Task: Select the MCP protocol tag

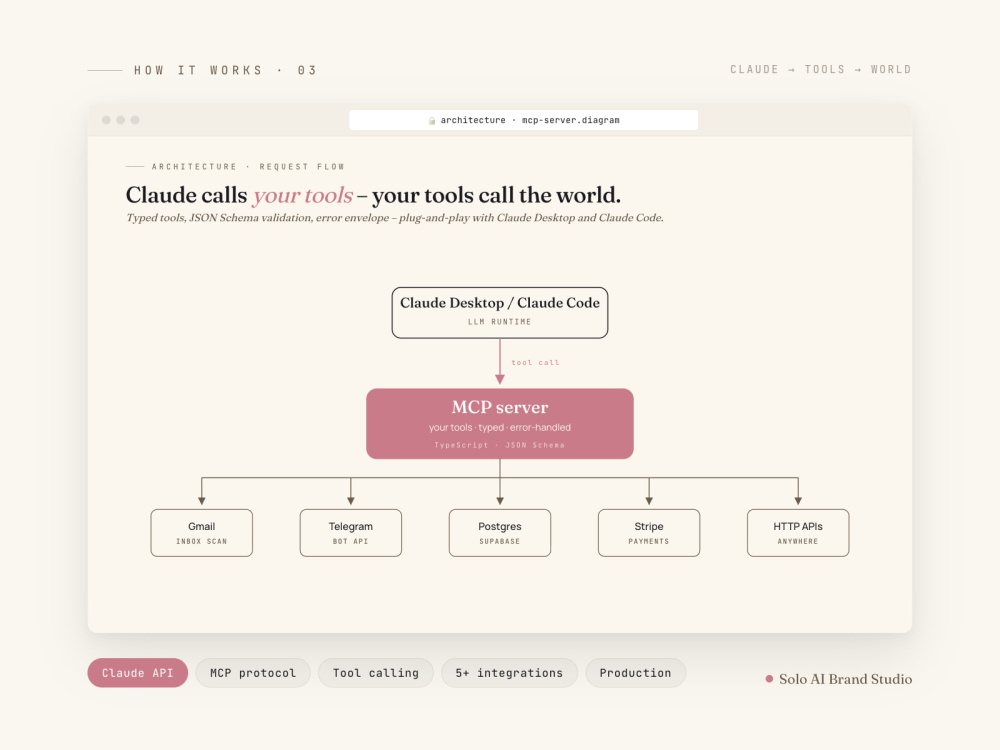Action: (253, 673)
